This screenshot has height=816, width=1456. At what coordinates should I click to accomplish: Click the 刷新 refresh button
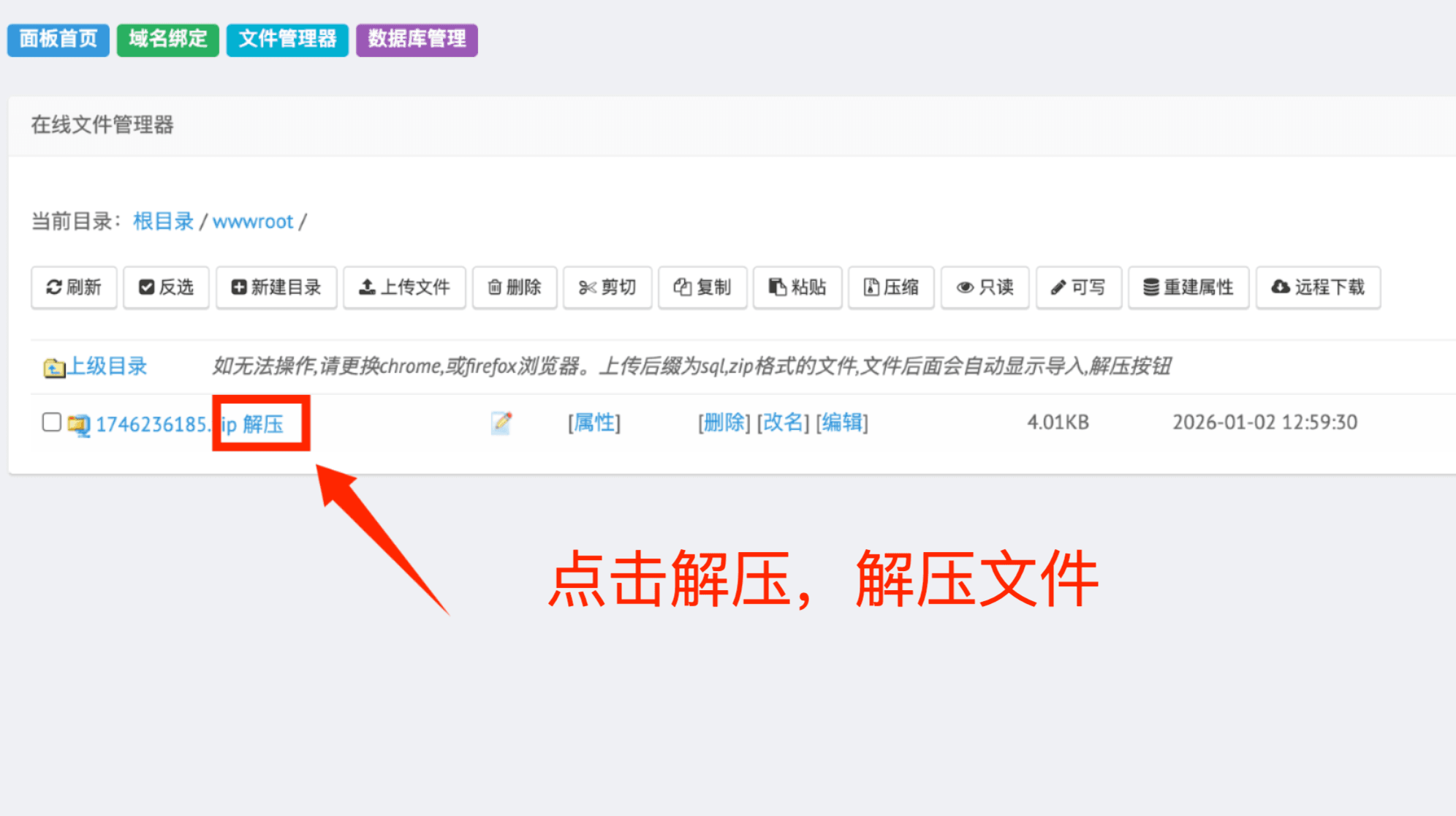pyautogui.click(x=74, y=287)
